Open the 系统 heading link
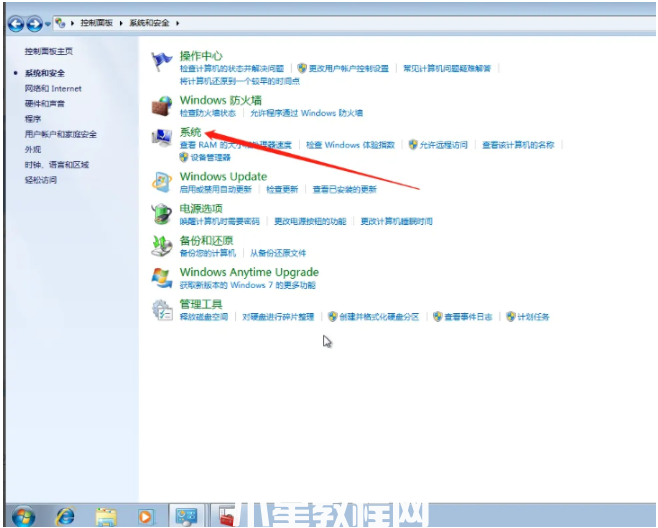The image size is (658, 528). (191, 132)
